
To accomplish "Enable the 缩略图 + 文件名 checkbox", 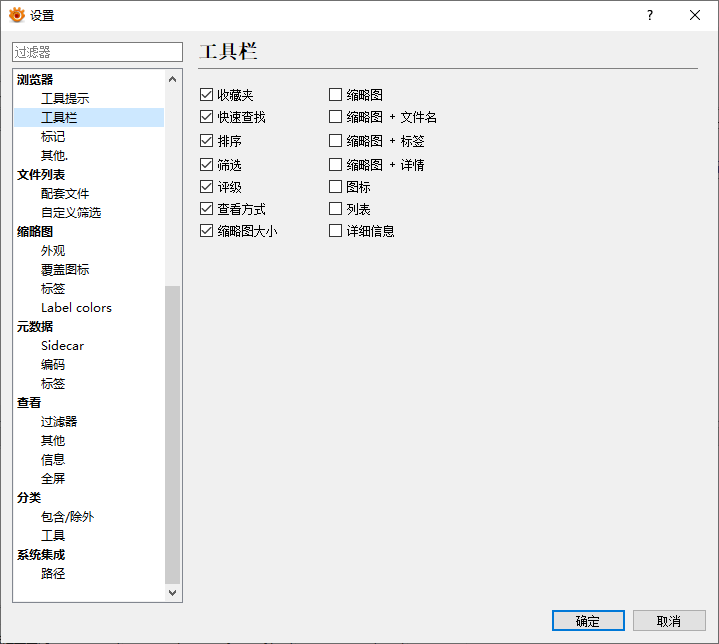I will (x=335, y=117).
